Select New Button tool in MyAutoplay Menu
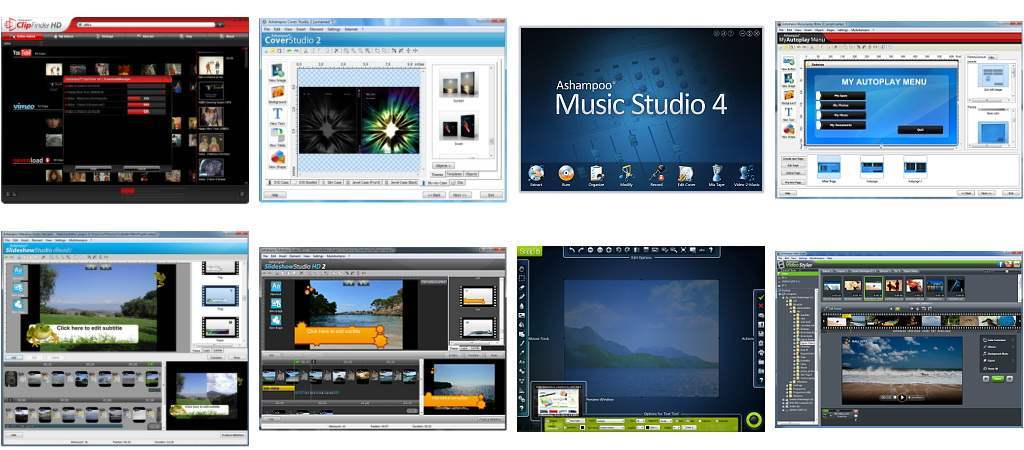Screen dimensions: 1024x450 789,64
